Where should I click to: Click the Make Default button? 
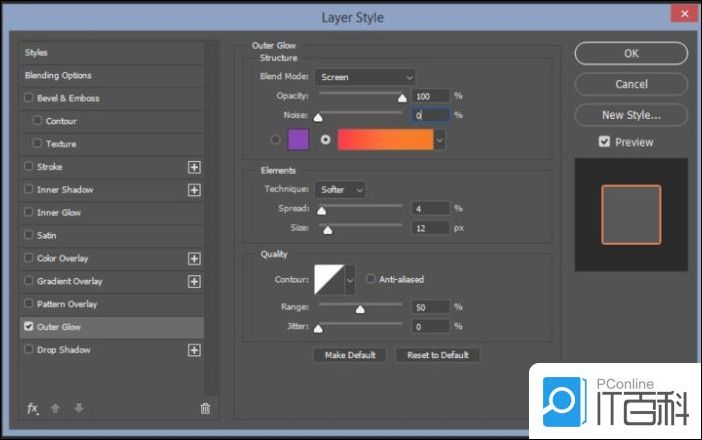(x=350, y=355)
